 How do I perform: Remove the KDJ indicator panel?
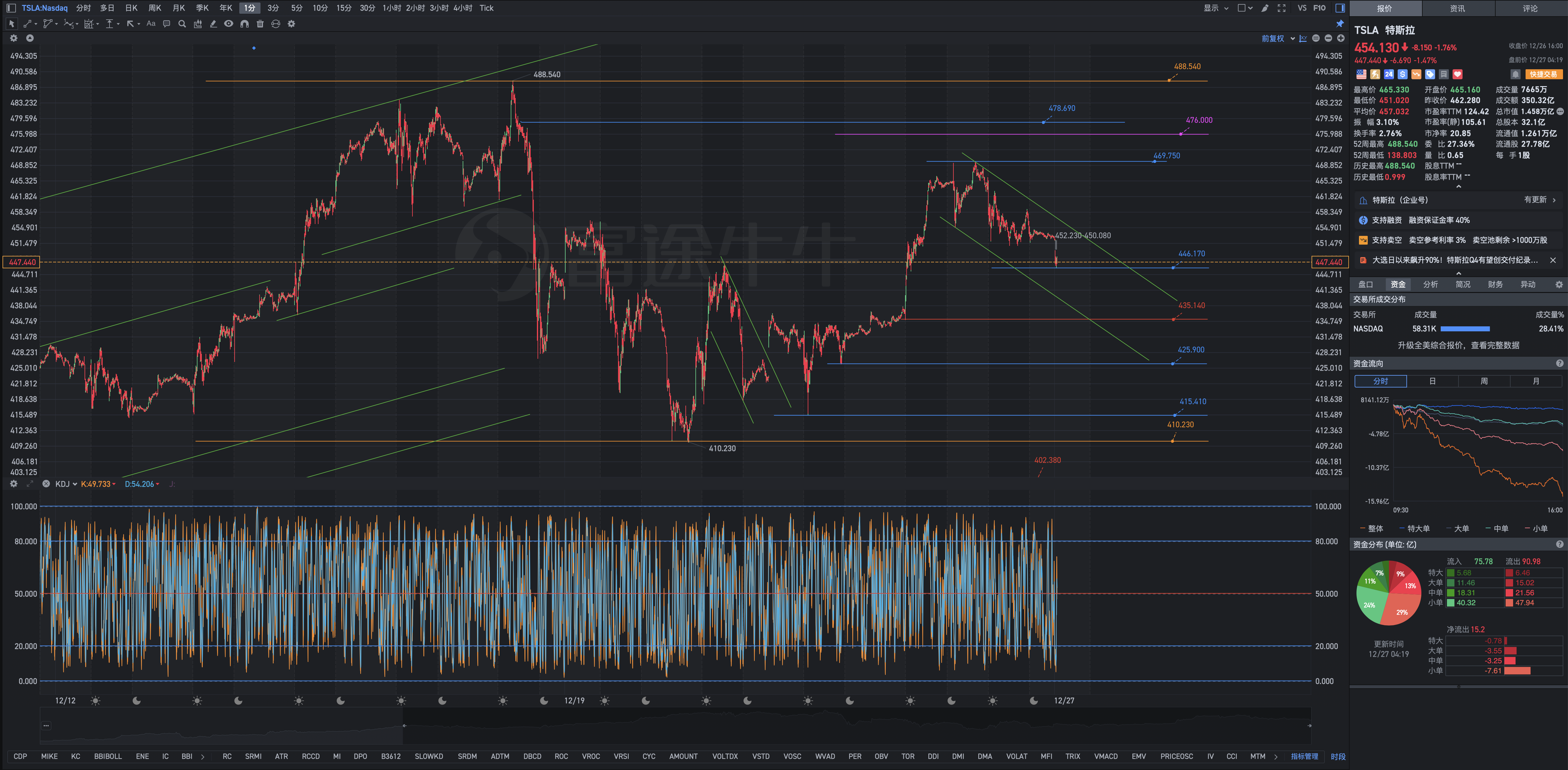click(46, 484)
